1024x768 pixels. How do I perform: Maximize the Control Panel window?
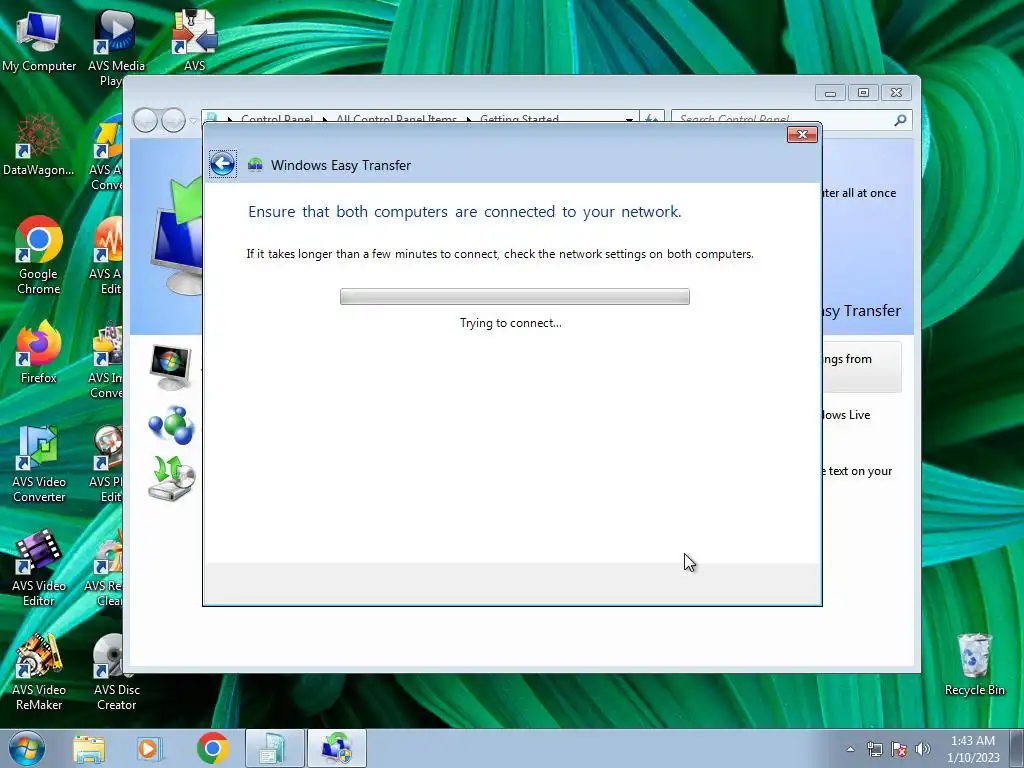point(863,93)
